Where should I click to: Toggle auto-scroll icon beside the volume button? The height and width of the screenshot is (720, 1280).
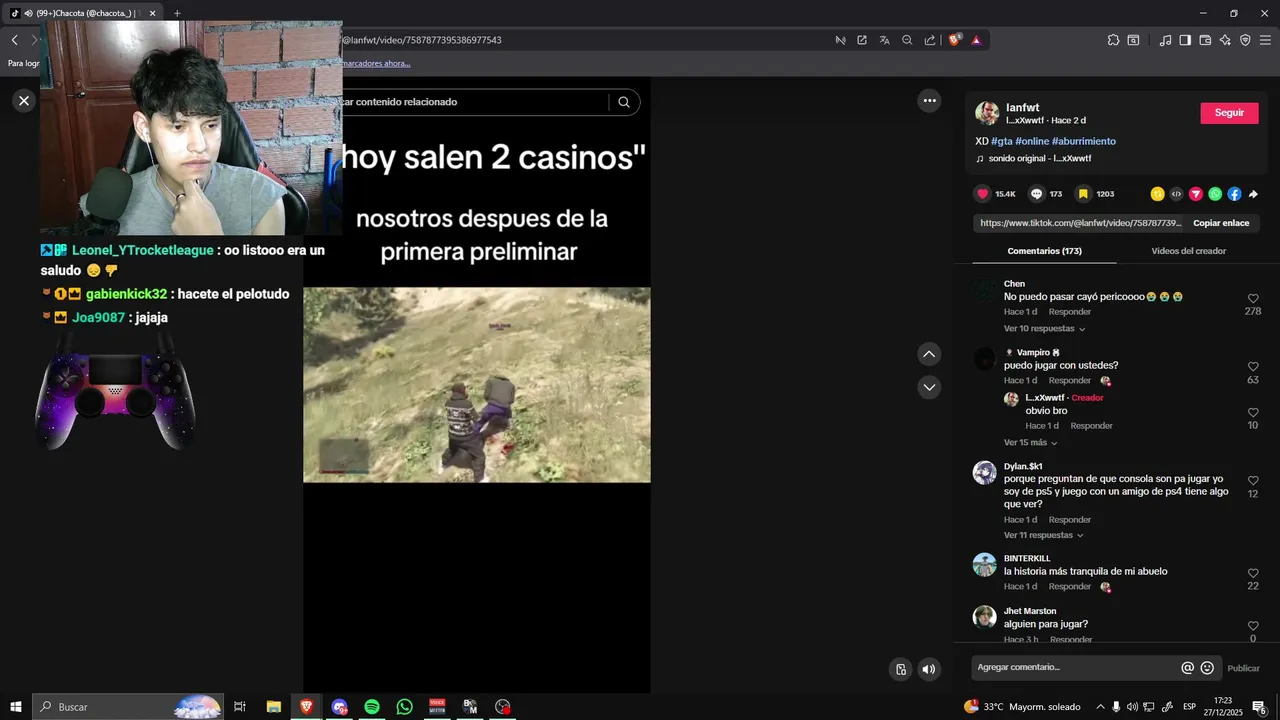click(x=901, y=670)
